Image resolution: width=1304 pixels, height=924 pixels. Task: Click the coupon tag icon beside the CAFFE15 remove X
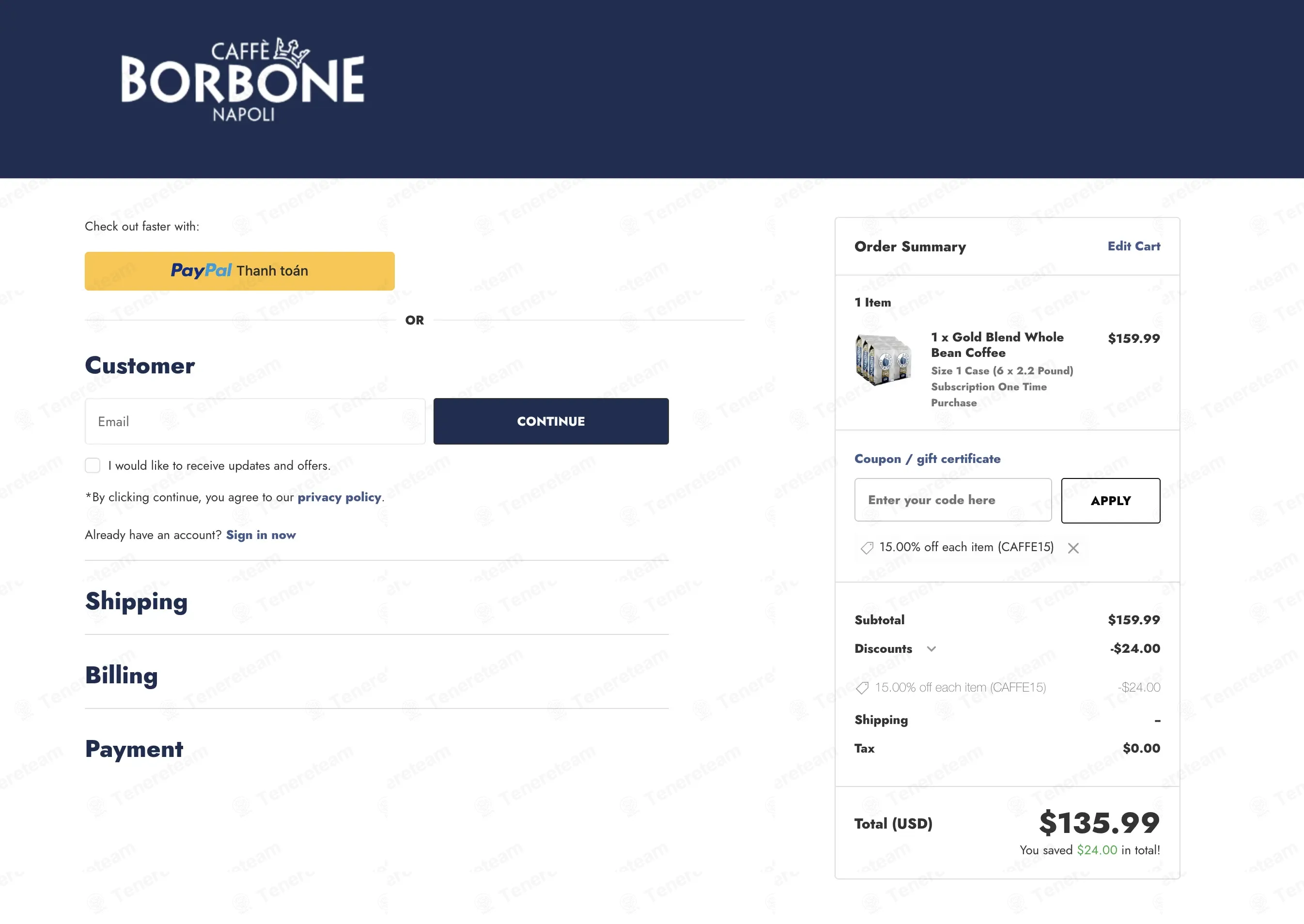867,548
